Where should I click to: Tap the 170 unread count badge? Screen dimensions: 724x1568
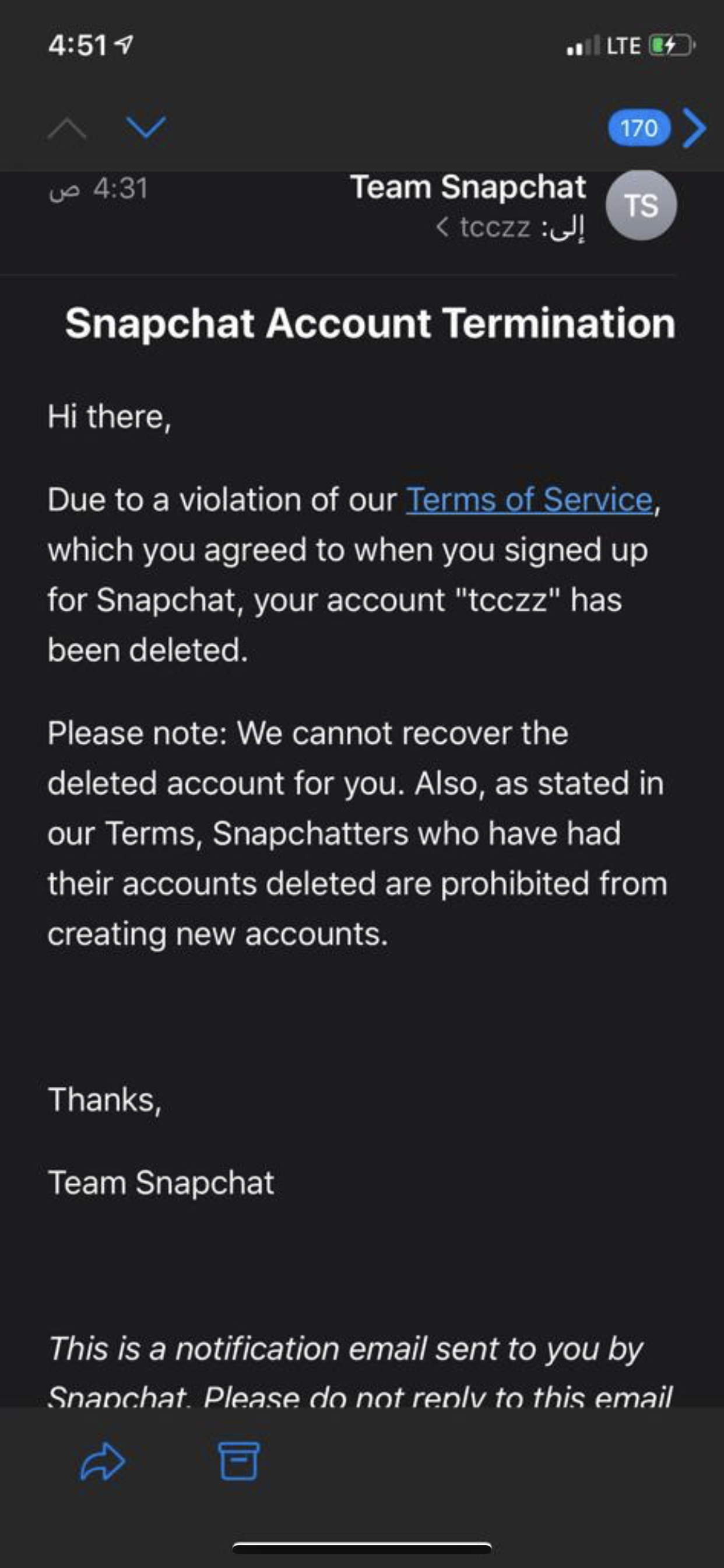tap(639, 128)
